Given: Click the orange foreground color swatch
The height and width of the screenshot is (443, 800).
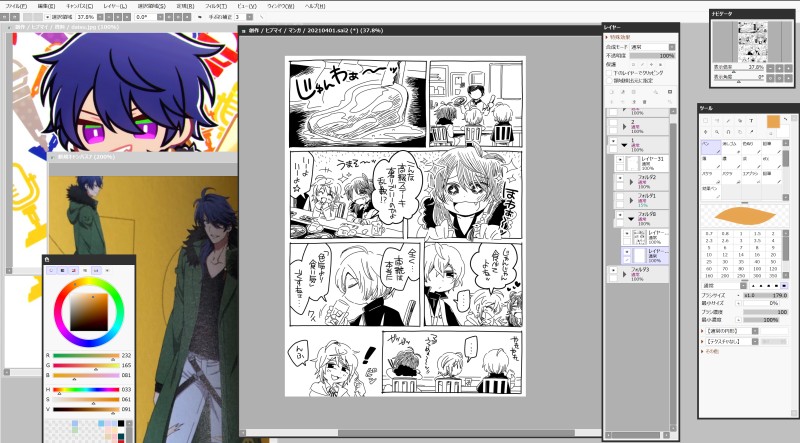Looking at the screenshot, I should (x=773, y=122).
